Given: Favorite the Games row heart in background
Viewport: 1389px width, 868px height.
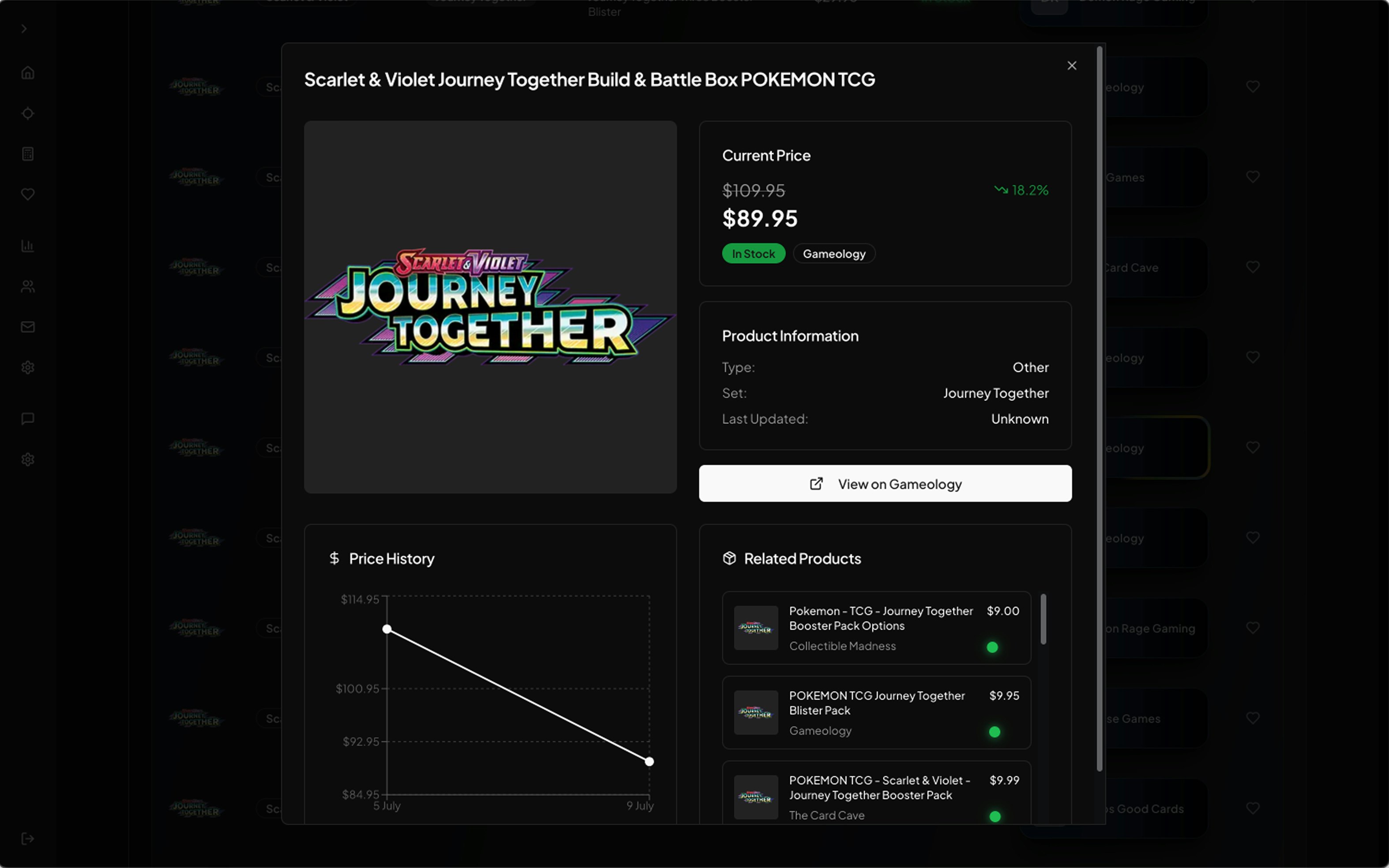Looking at the screenshot, I should point(1252,177).
